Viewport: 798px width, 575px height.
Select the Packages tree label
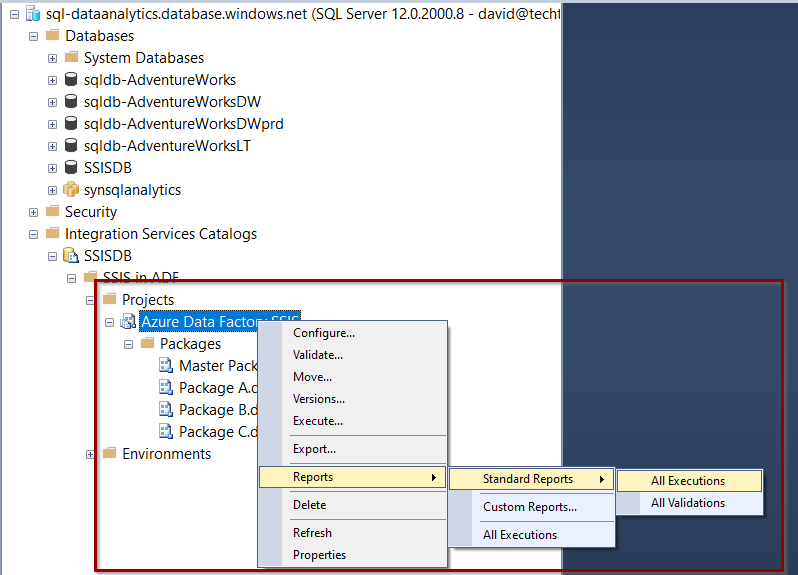click(190, 343)
